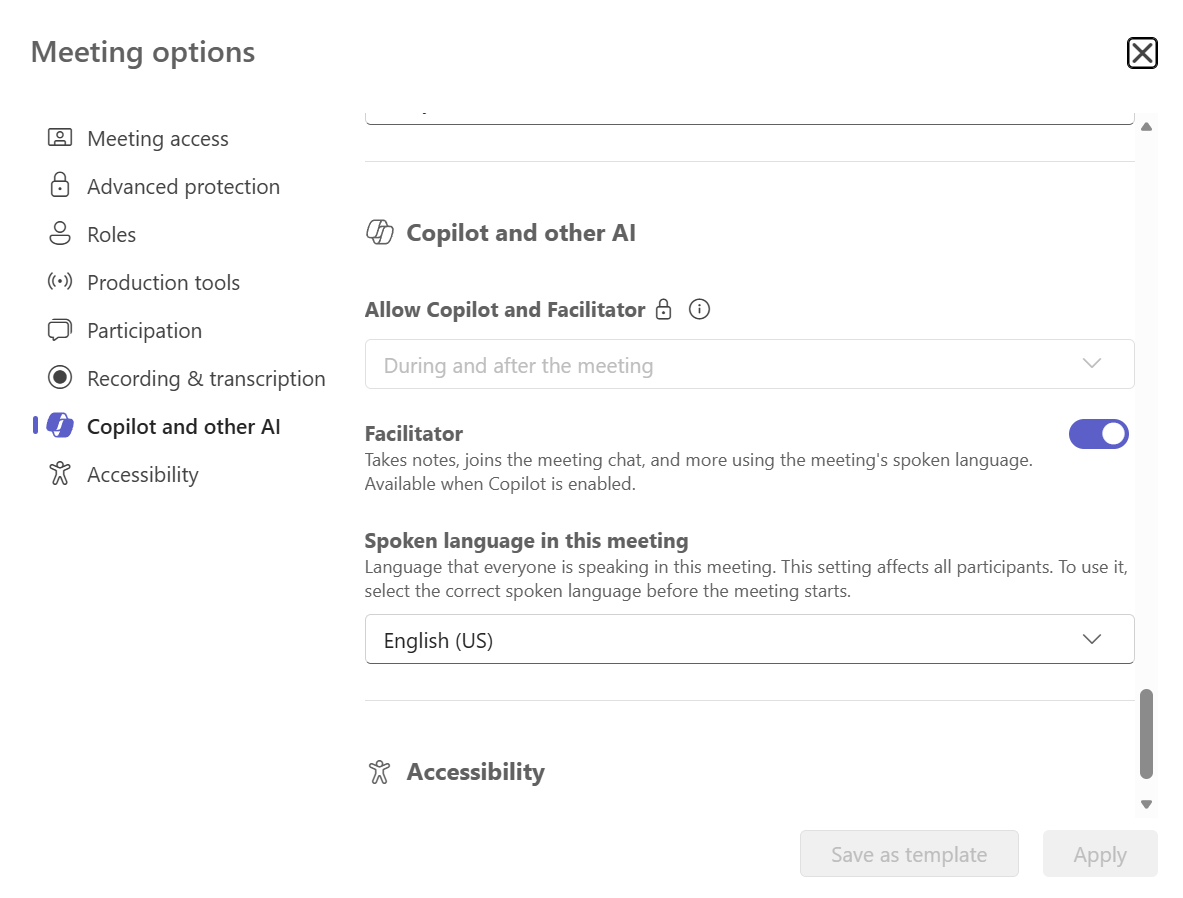Expand the During and after the meeting dropdown
This screenshot has width=1183, height=898.
[x=749, y=364]
